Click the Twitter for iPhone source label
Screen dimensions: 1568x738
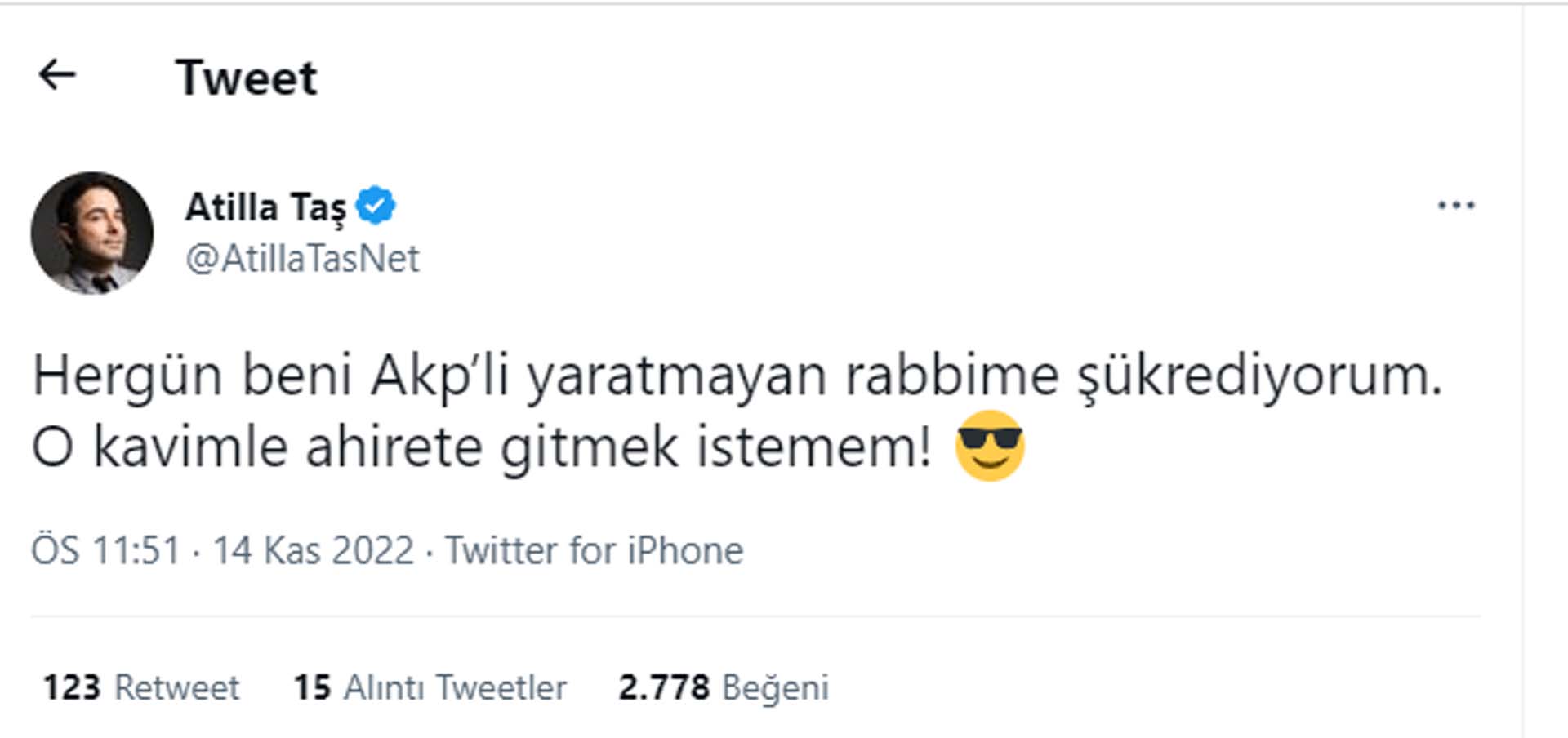coord(592,550)
